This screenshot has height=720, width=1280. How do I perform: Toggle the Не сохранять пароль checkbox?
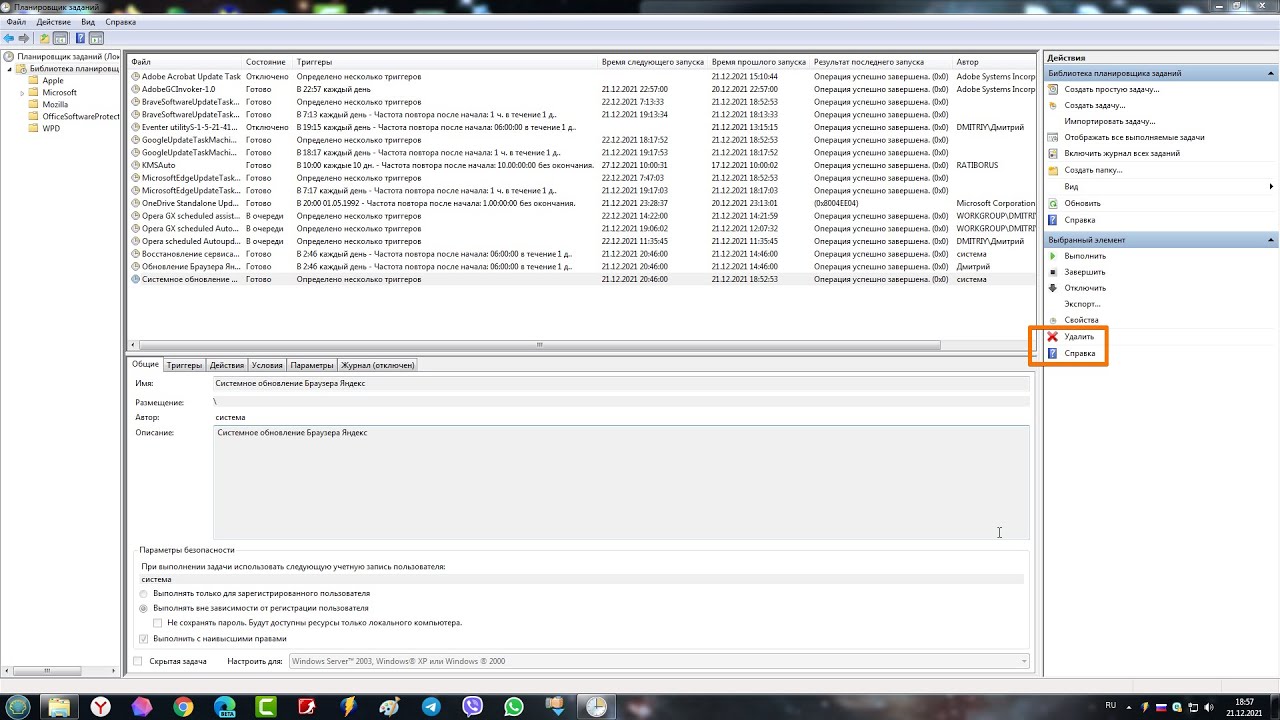point(158,623)
